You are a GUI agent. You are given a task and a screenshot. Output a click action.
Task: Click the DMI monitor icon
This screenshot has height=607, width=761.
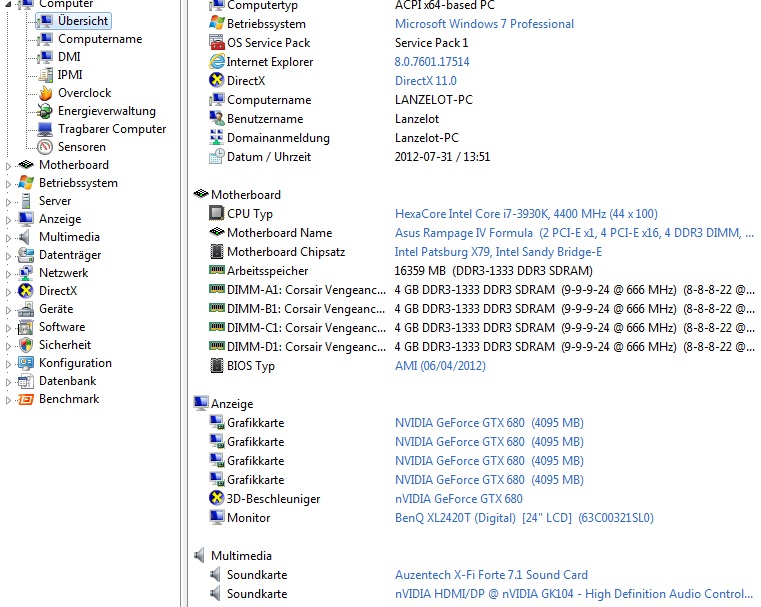coord(45,57)
